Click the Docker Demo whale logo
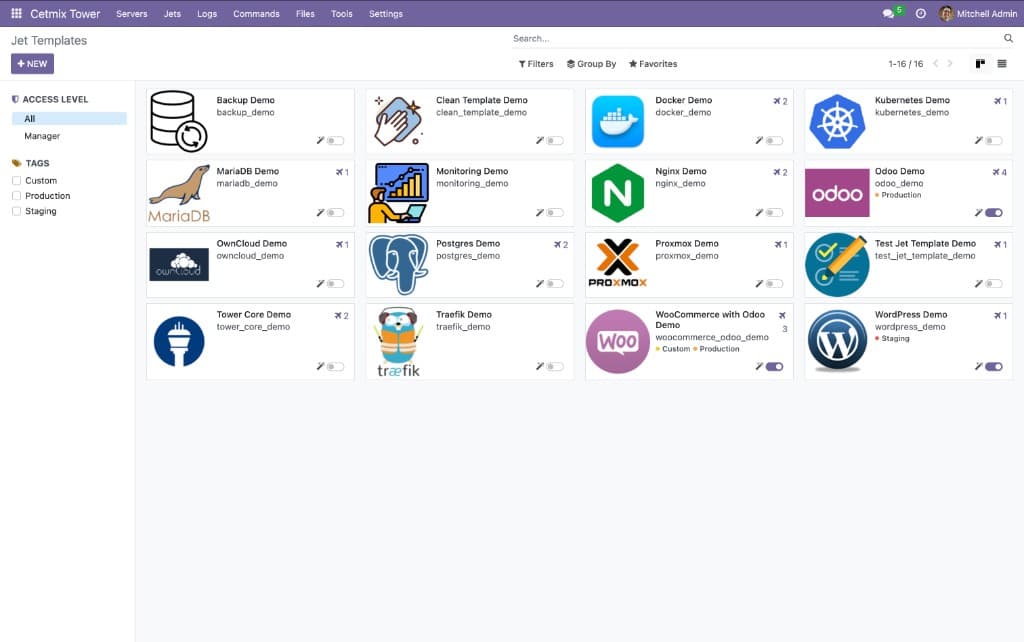 tap(617, 122)
